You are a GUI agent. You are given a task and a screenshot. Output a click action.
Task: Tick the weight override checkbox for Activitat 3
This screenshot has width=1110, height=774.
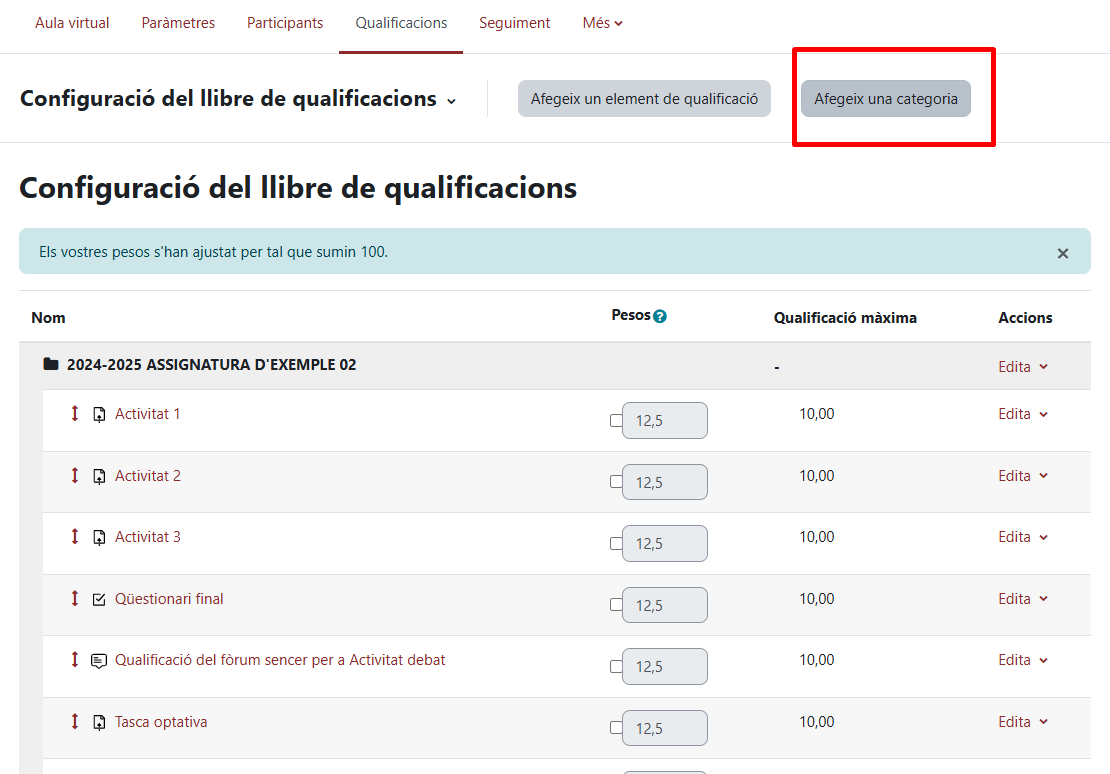(616, 544)
